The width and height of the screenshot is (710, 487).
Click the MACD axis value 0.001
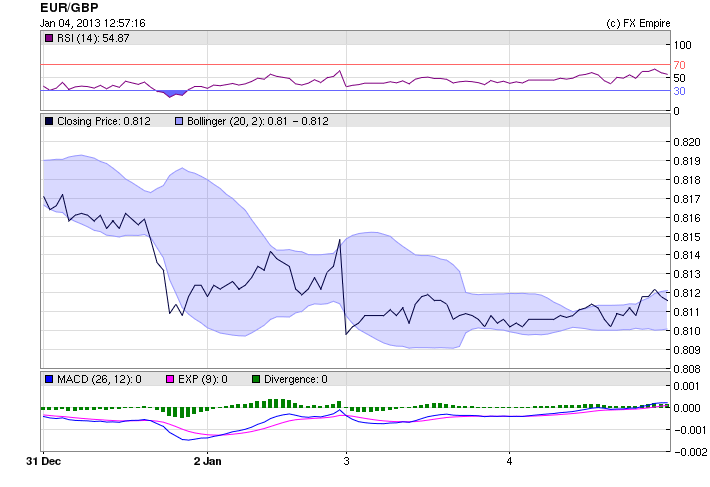point(687,386)
